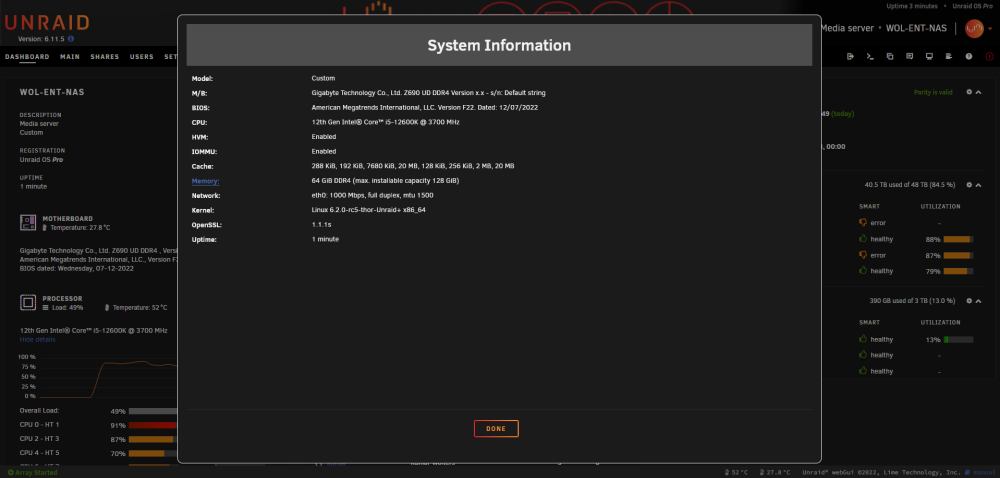Open the Users tab
The image size is (1000, 478).
pyautogui.click(x=142, y=57)
